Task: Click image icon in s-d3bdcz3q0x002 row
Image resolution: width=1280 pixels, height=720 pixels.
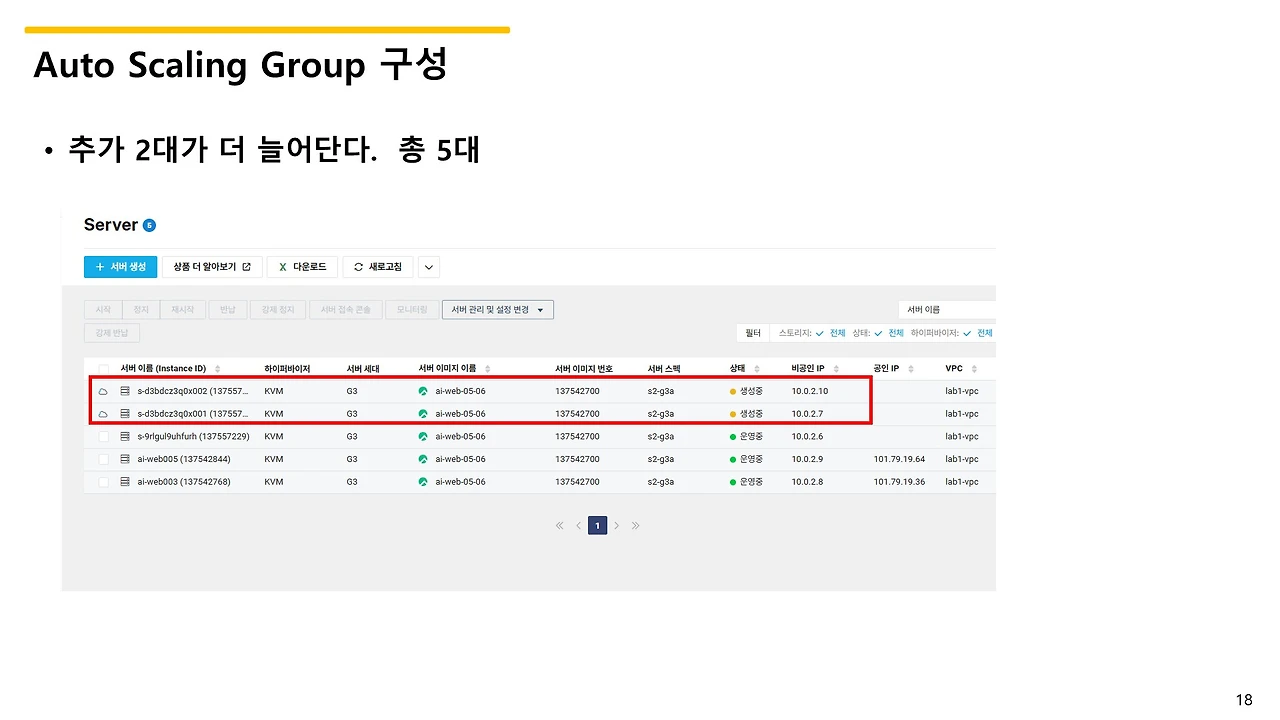Action: click(423, 391)
